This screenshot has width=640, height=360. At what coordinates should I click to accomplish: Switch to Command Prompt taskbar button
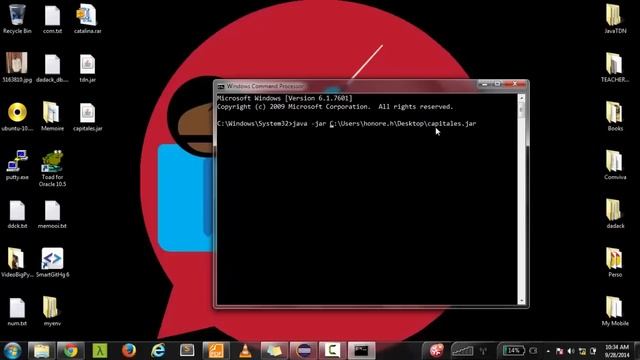[x=361, y=351]
